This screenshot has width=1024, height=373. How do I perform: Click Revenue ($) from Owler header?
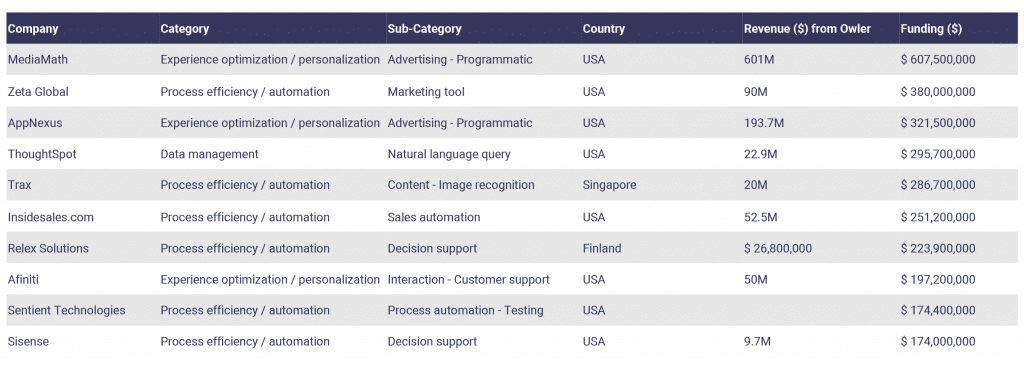pos(807,29)
